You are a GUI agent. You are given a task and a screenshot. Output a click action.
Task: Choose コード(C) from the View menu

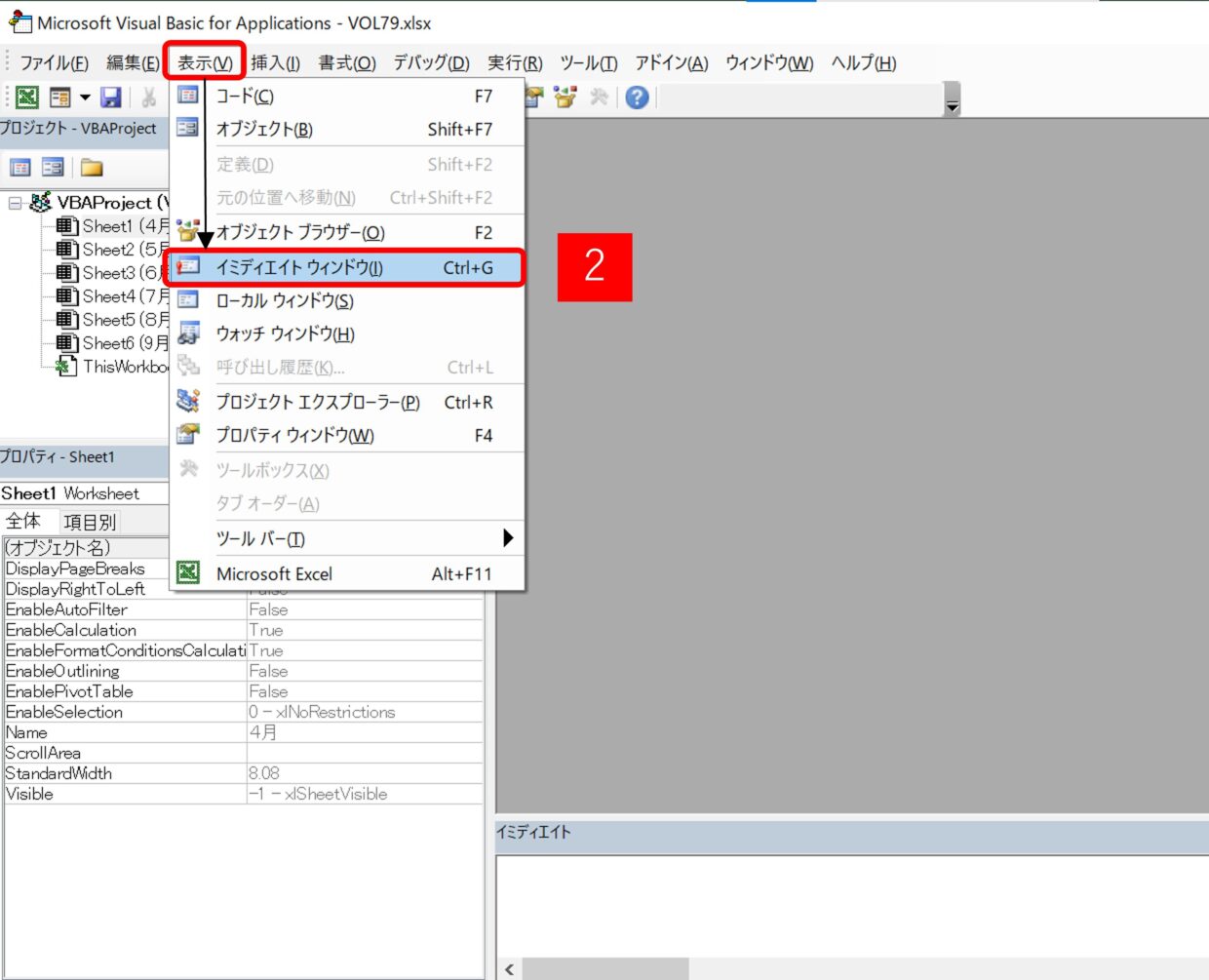[348, 97]
